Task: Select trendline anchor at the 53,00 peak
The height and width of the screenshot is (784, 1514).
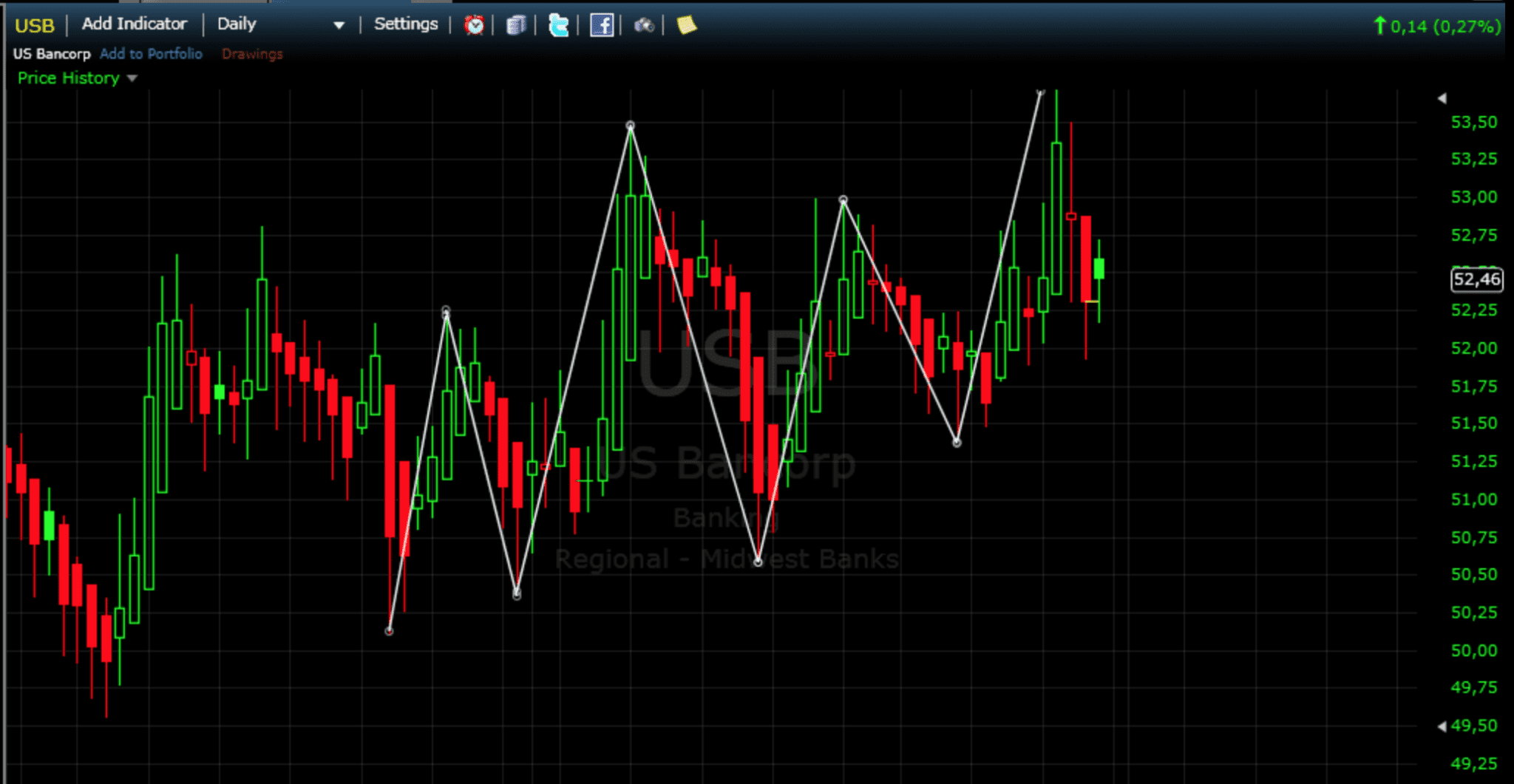Action: [843, 200]
